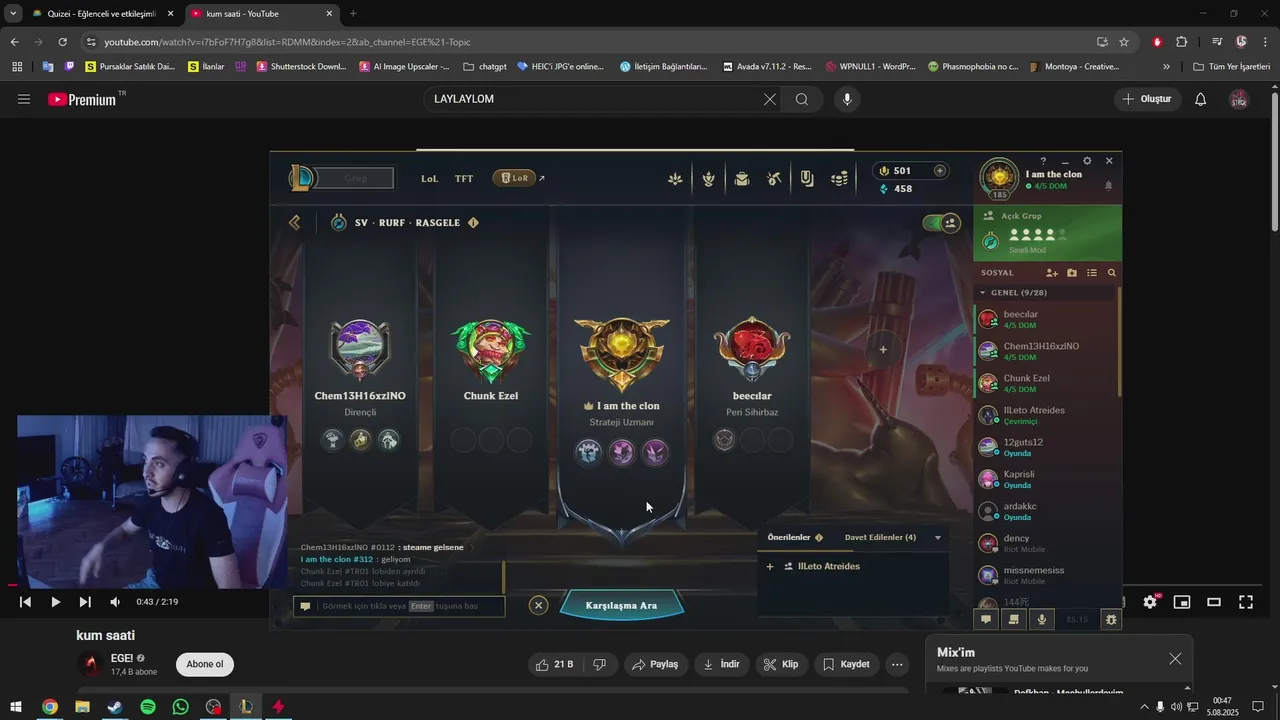Open the loot icon in League client header

807,179
